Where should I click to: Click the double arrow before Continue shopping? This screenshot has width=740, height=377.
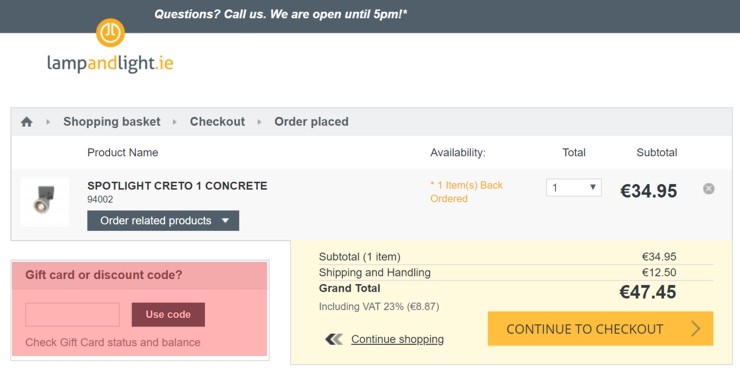click(x=334, y=339)
